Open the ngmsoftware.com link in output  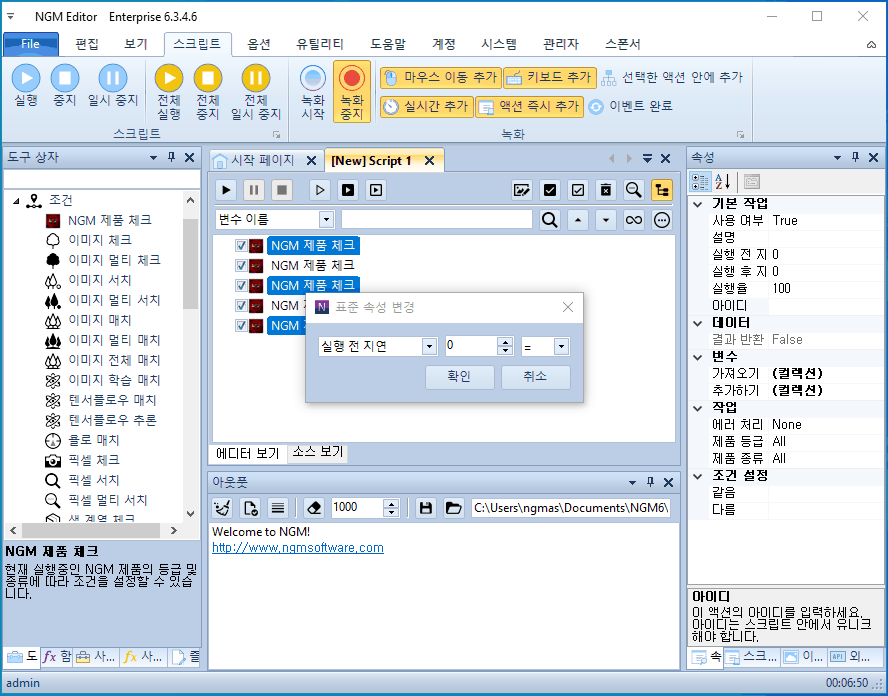tap(298, 548)
